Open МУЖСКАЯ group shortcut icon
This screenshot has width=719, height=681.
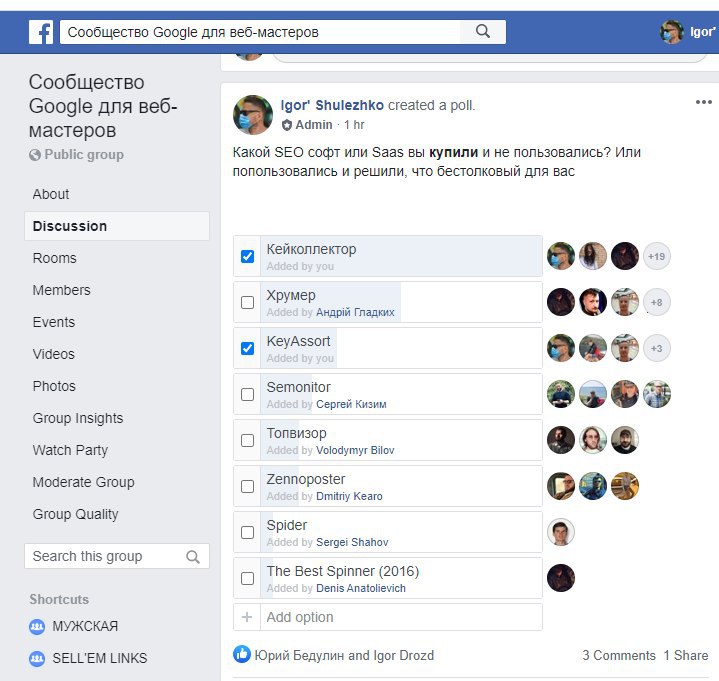click(x=37, y=626)
